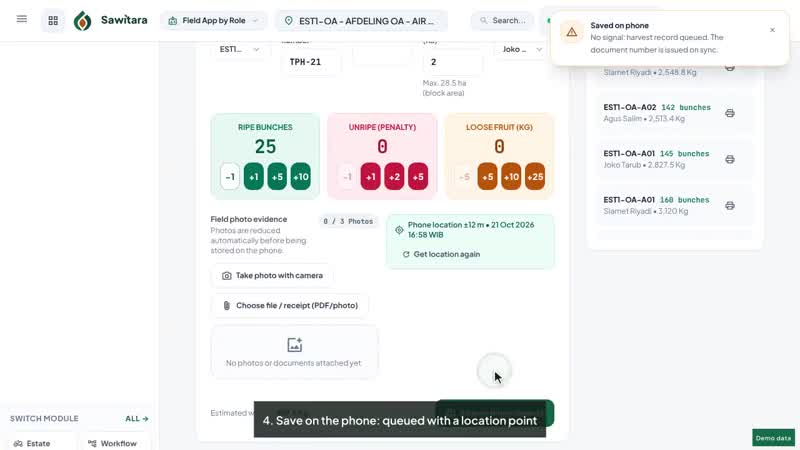Print the EST1-OA-A01 160 bunches record
This screenshot has height=450, width=800.
[x=730, y=205]
